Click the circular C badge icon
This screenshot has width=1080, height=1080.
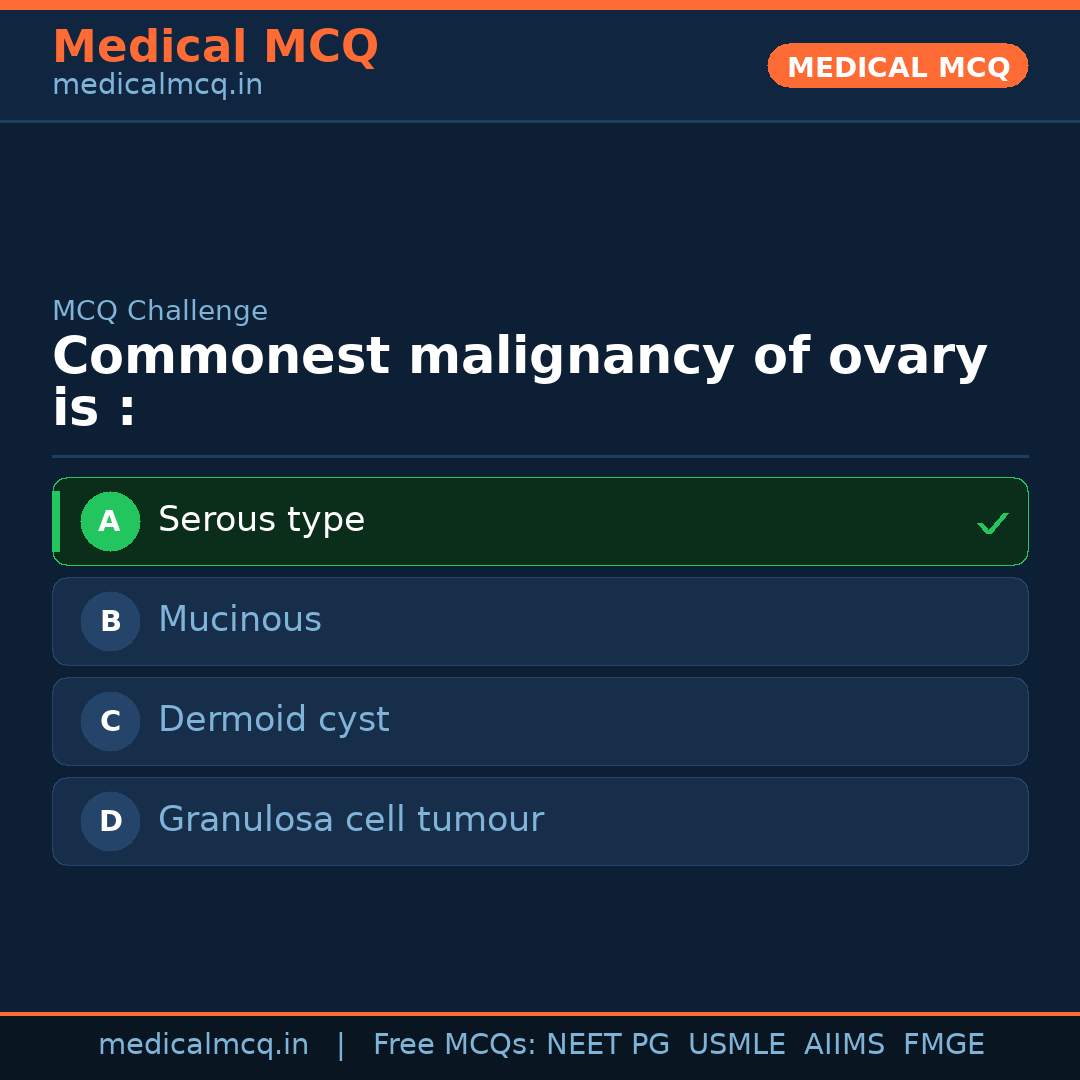pyautogui.click(x=110, y=721)
